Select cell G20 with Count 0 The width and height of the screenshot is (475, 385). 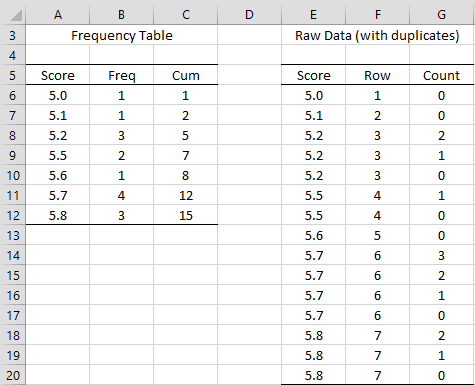[442, 375]
